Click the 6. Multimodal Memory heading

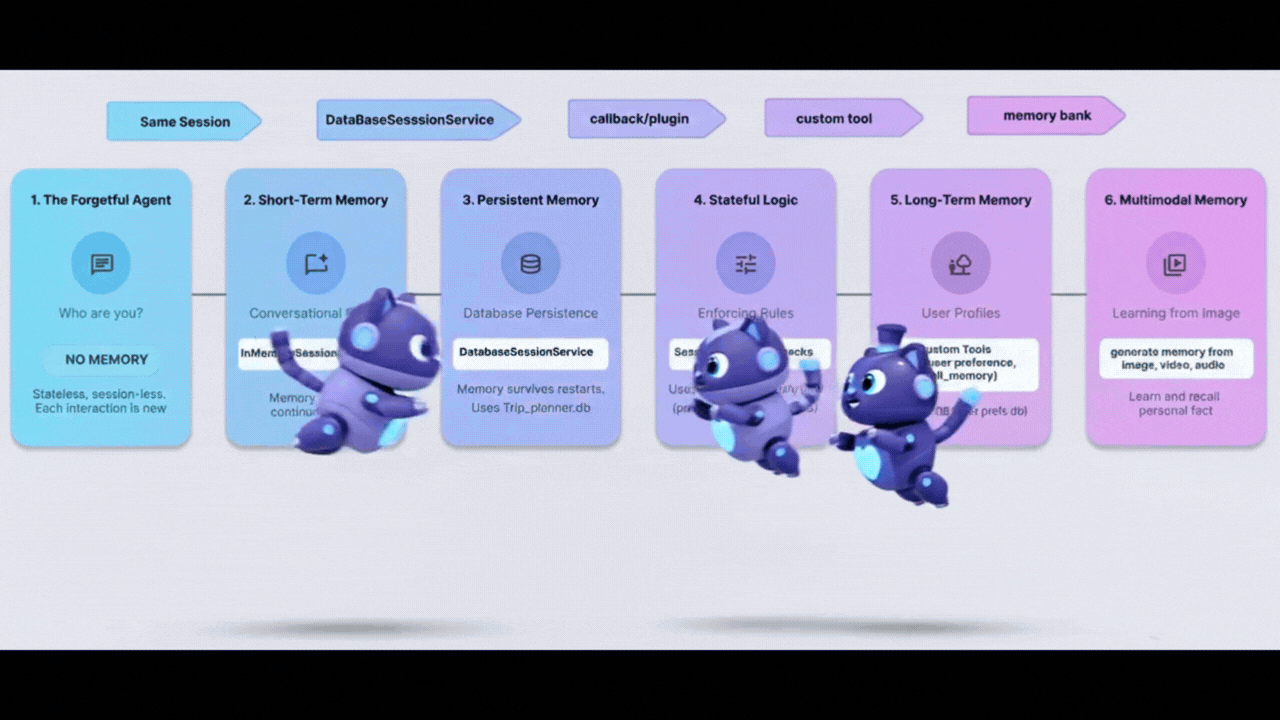(x=1175, y=200)
